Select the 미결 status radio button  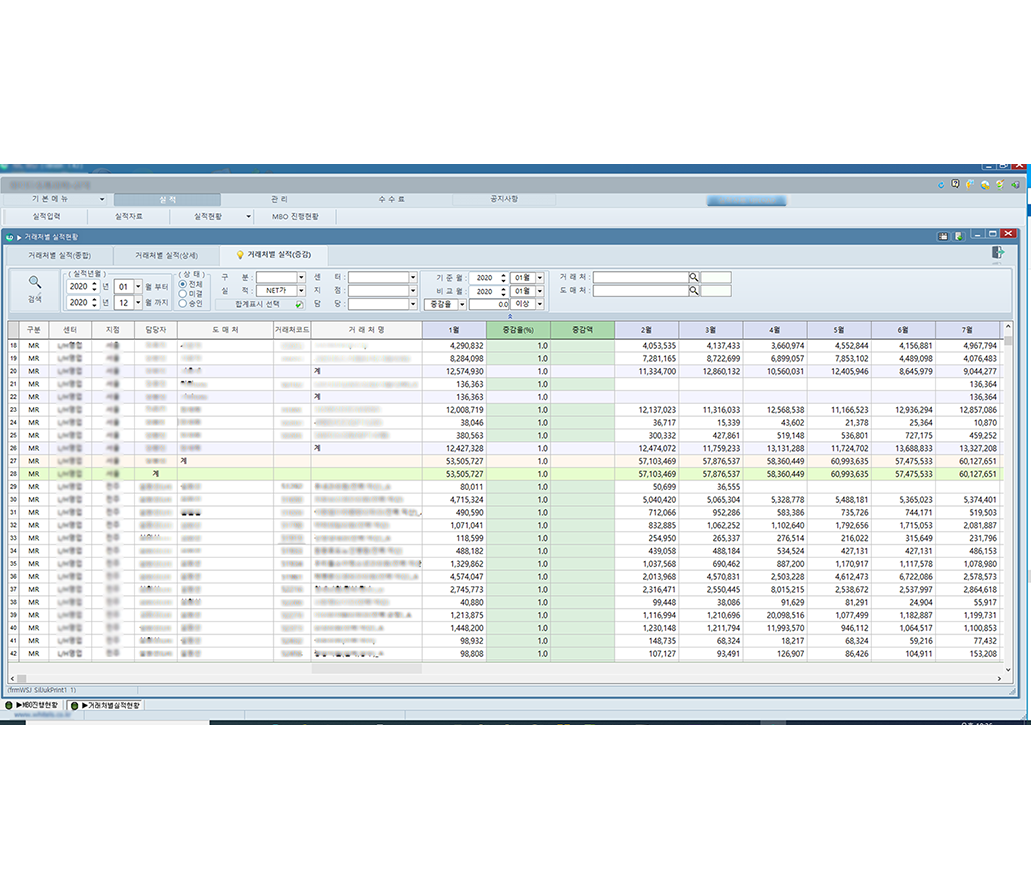click(x=182, y=293)
